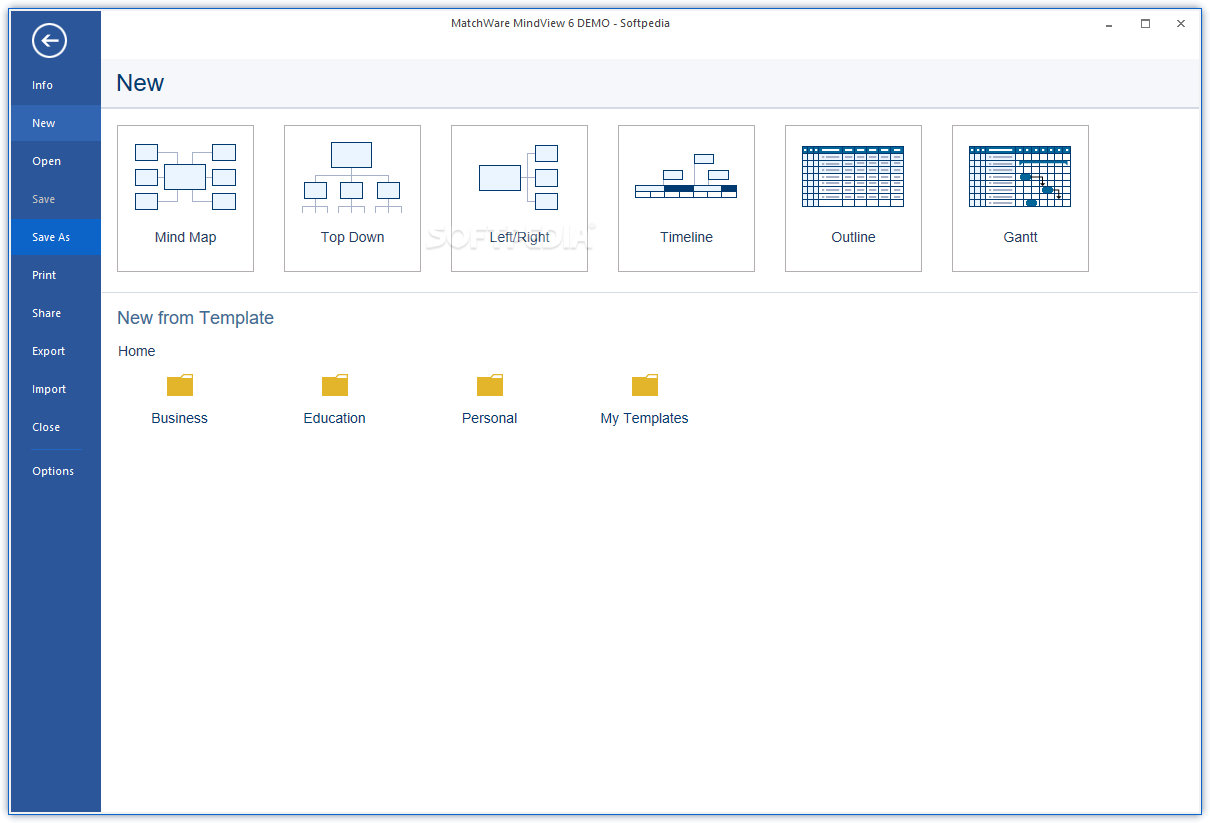Click the Personal folder label
Image resolution: width=1210 pixels, height=823 pixels.
point(490,418)
